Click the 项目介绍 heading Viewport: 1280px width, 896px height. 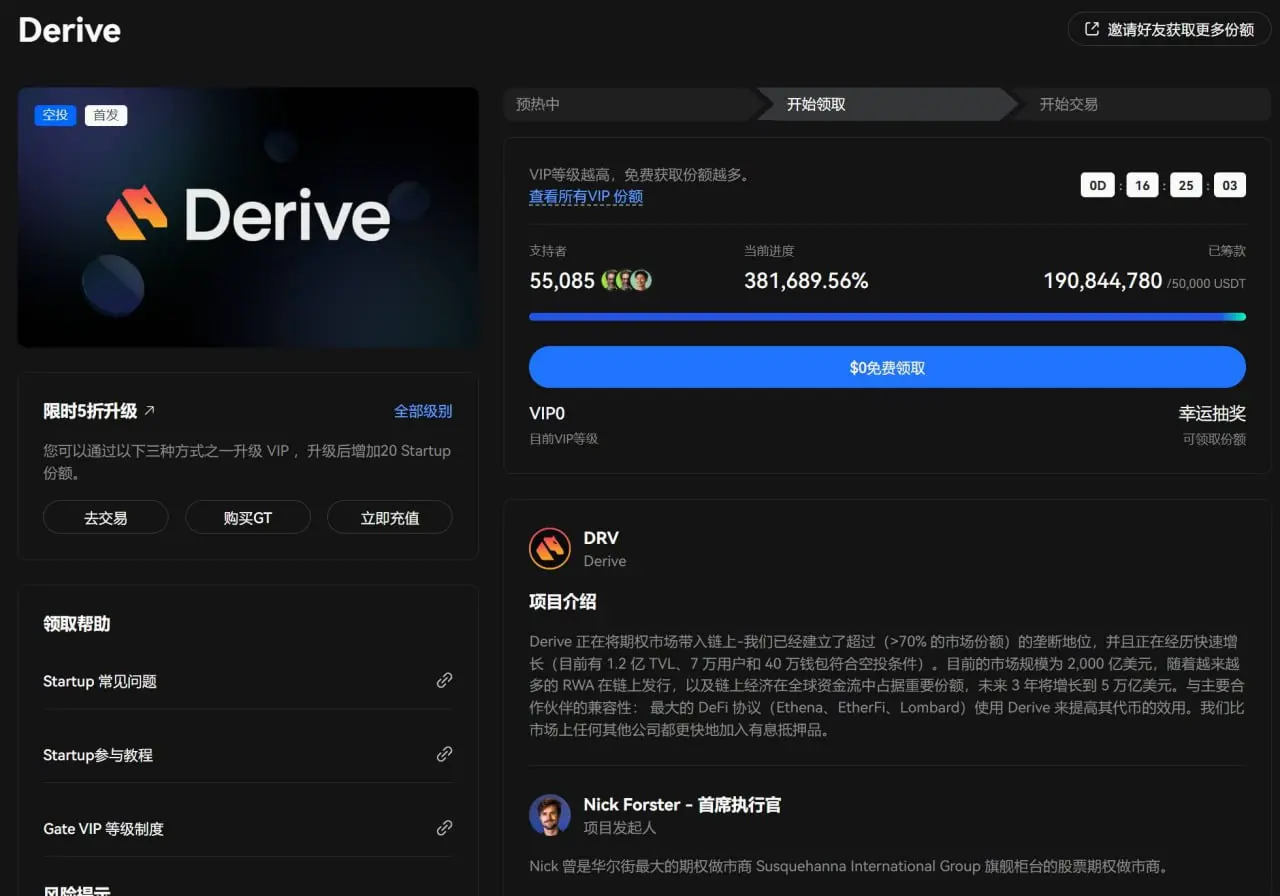pos(563,601)
